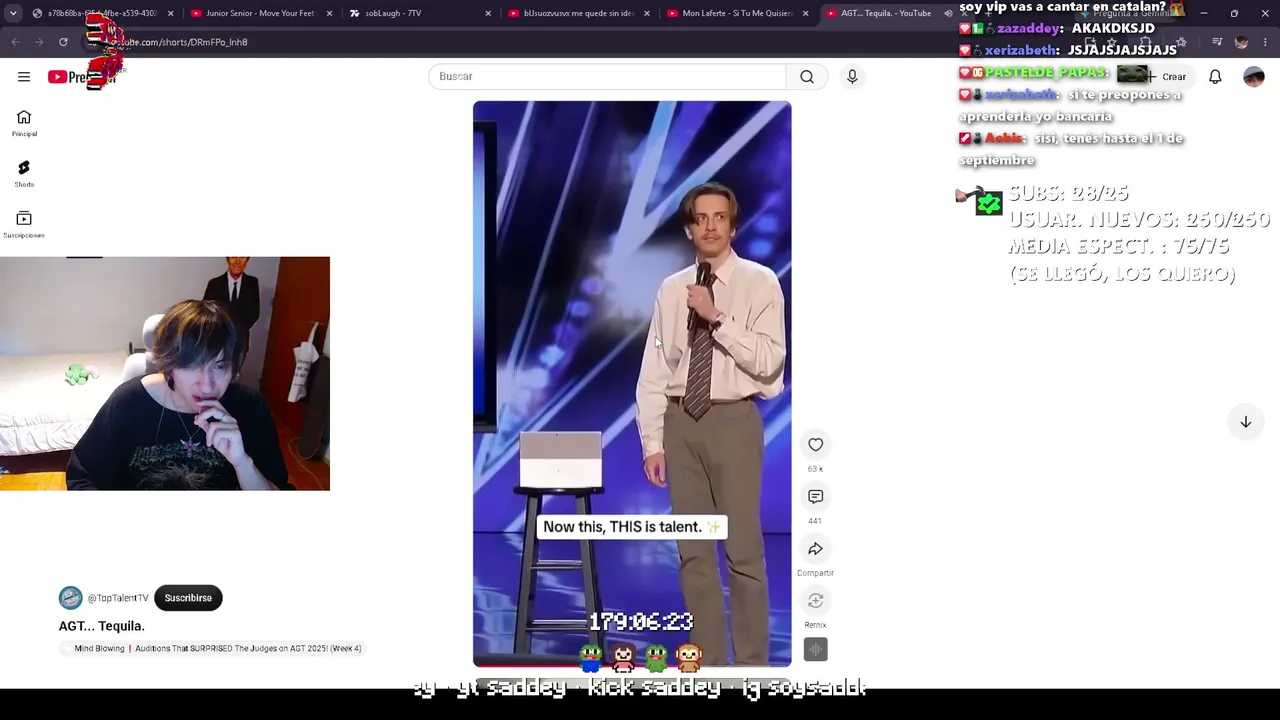
Task: Click the AGT... Tequila. video title
Action: [101, 626]
